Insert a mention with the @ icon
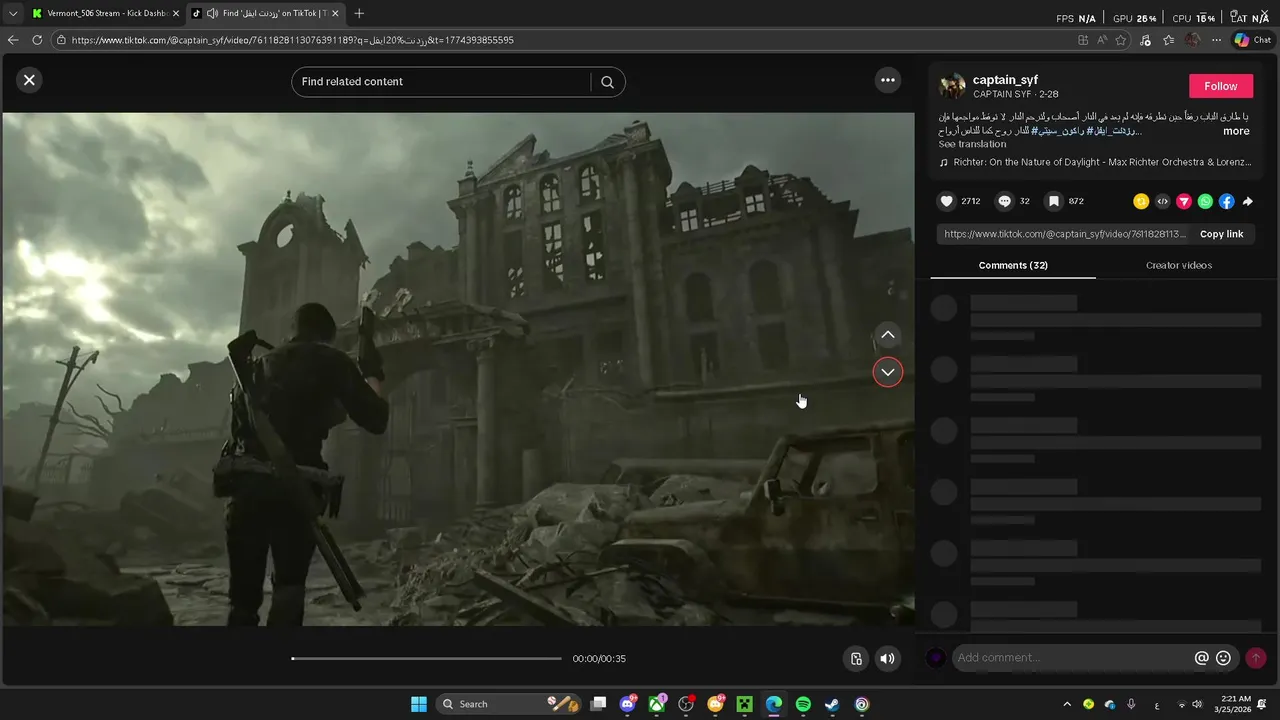This screenshot has height=720, width=1280. 1202,658
